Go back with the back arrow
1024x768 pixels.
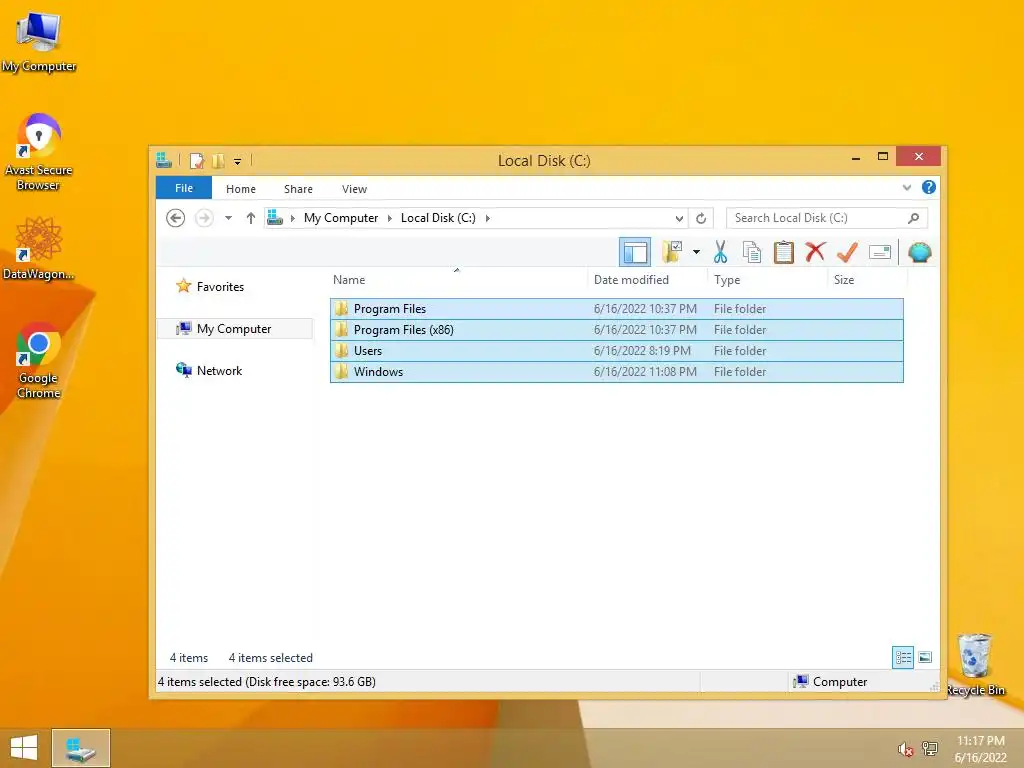[x=176, y=217]
